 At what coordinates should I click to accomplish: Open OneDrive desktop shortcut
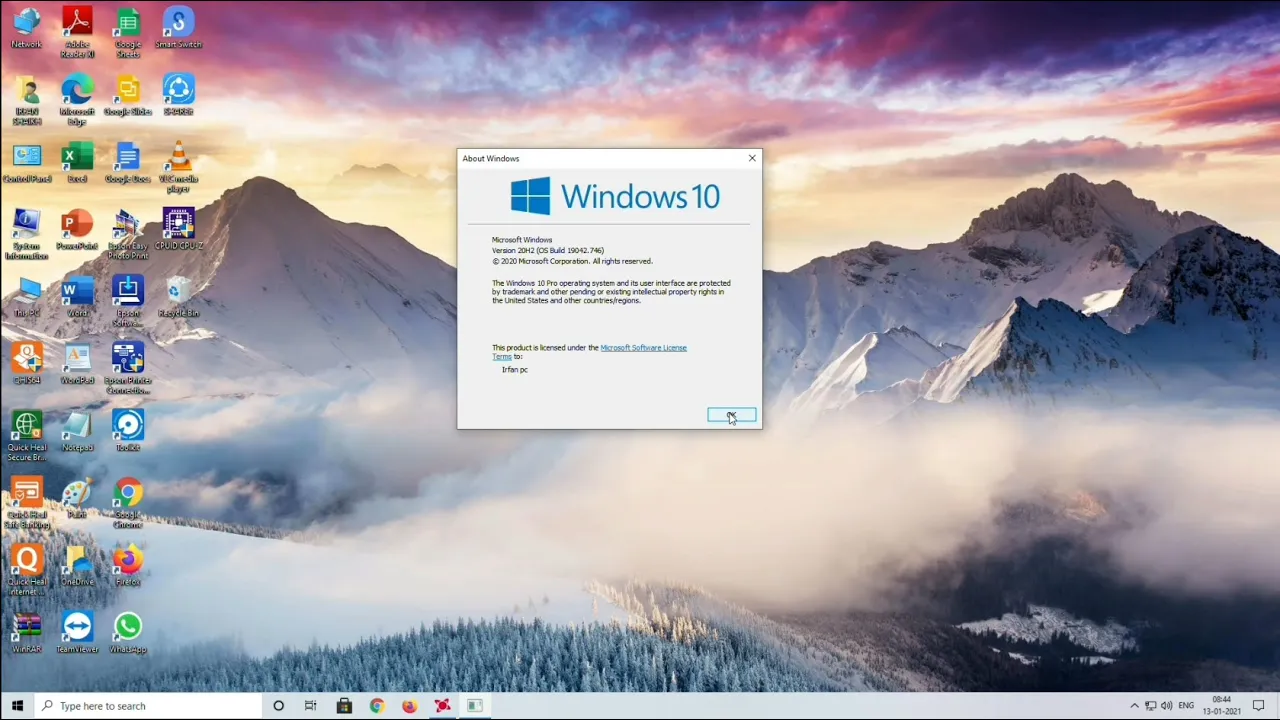point(77,565)
